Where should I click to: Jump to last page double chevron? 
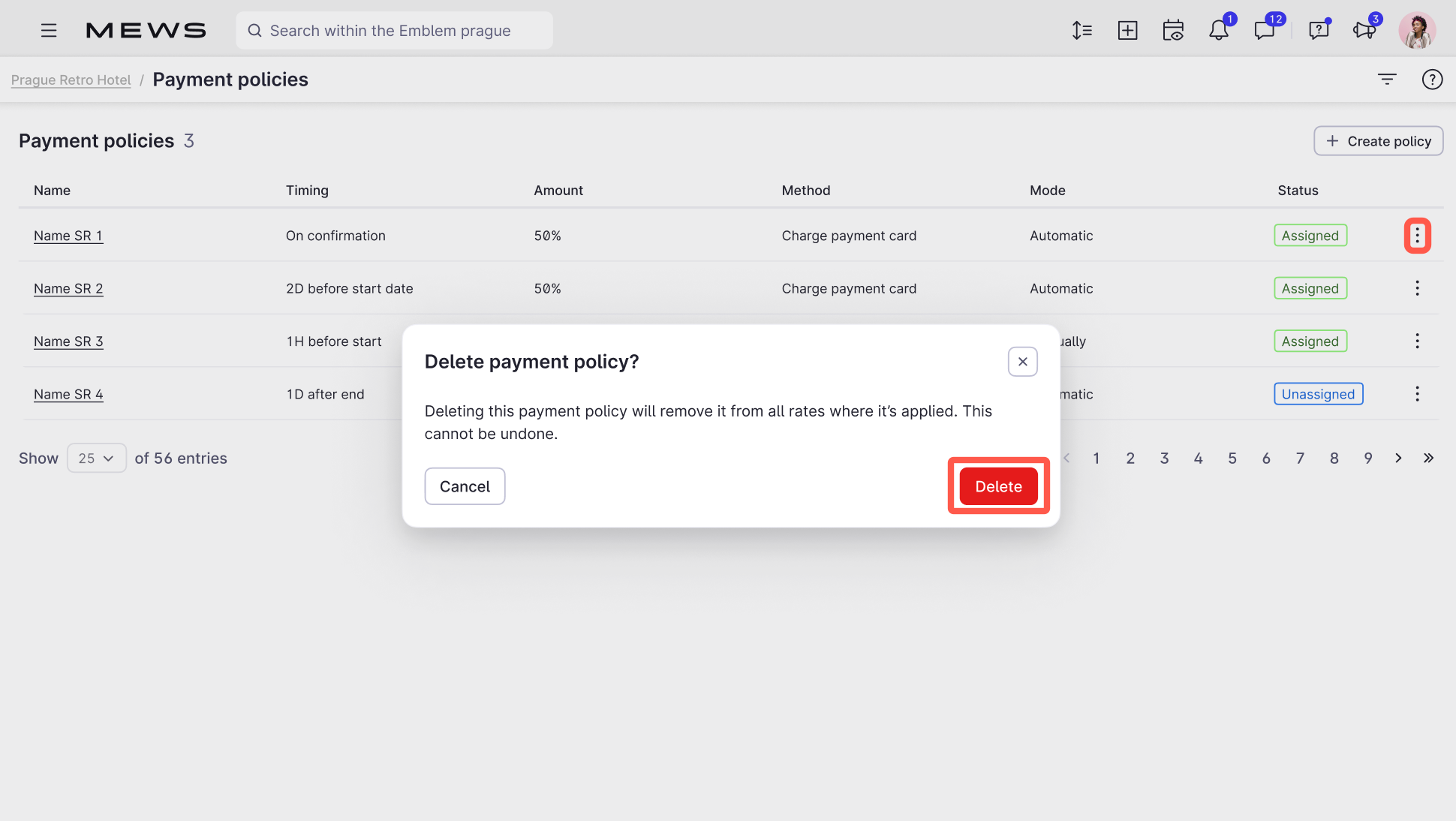click(x=1428, y=458)
